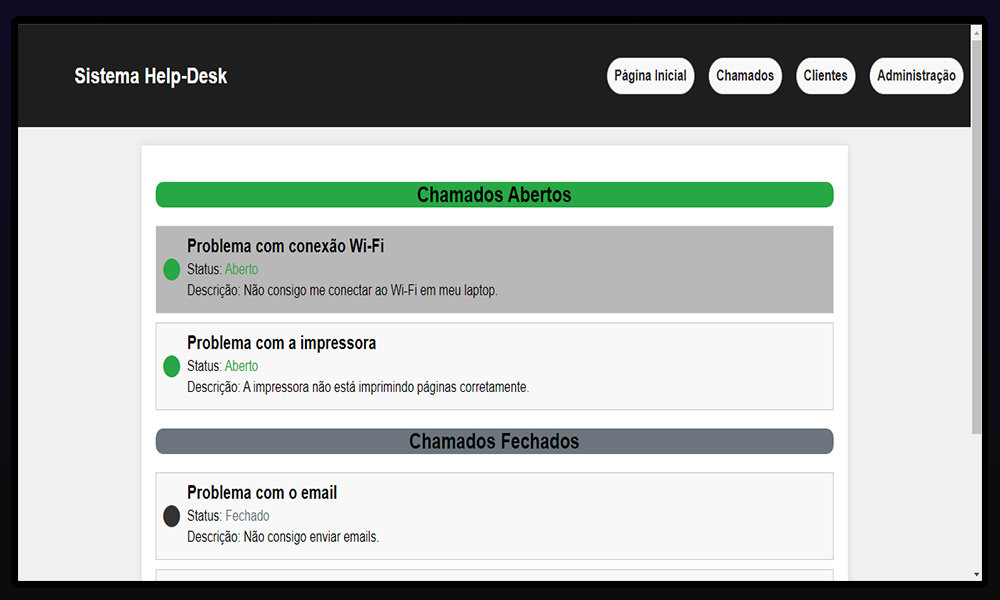Screen dimensions: 1000x600
Task: Click description 'A impressora não está imprimindo'
Action: pos(358,387)
